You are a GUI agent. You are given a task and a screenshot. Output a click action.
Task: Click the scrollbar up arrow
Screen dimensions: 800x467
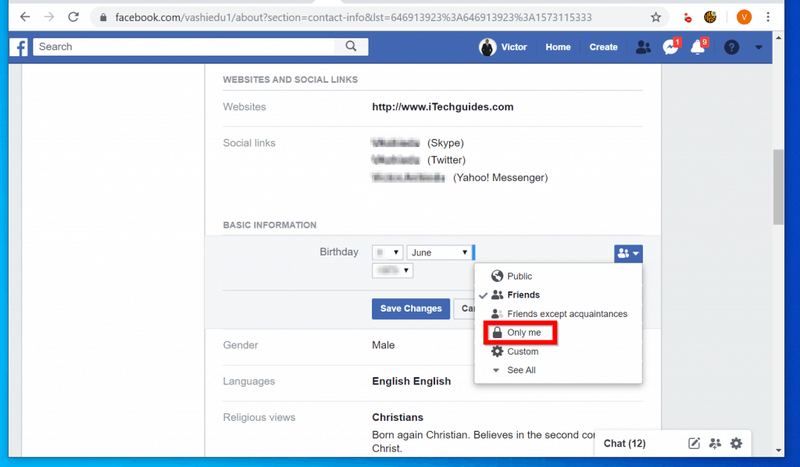point(778,38)
